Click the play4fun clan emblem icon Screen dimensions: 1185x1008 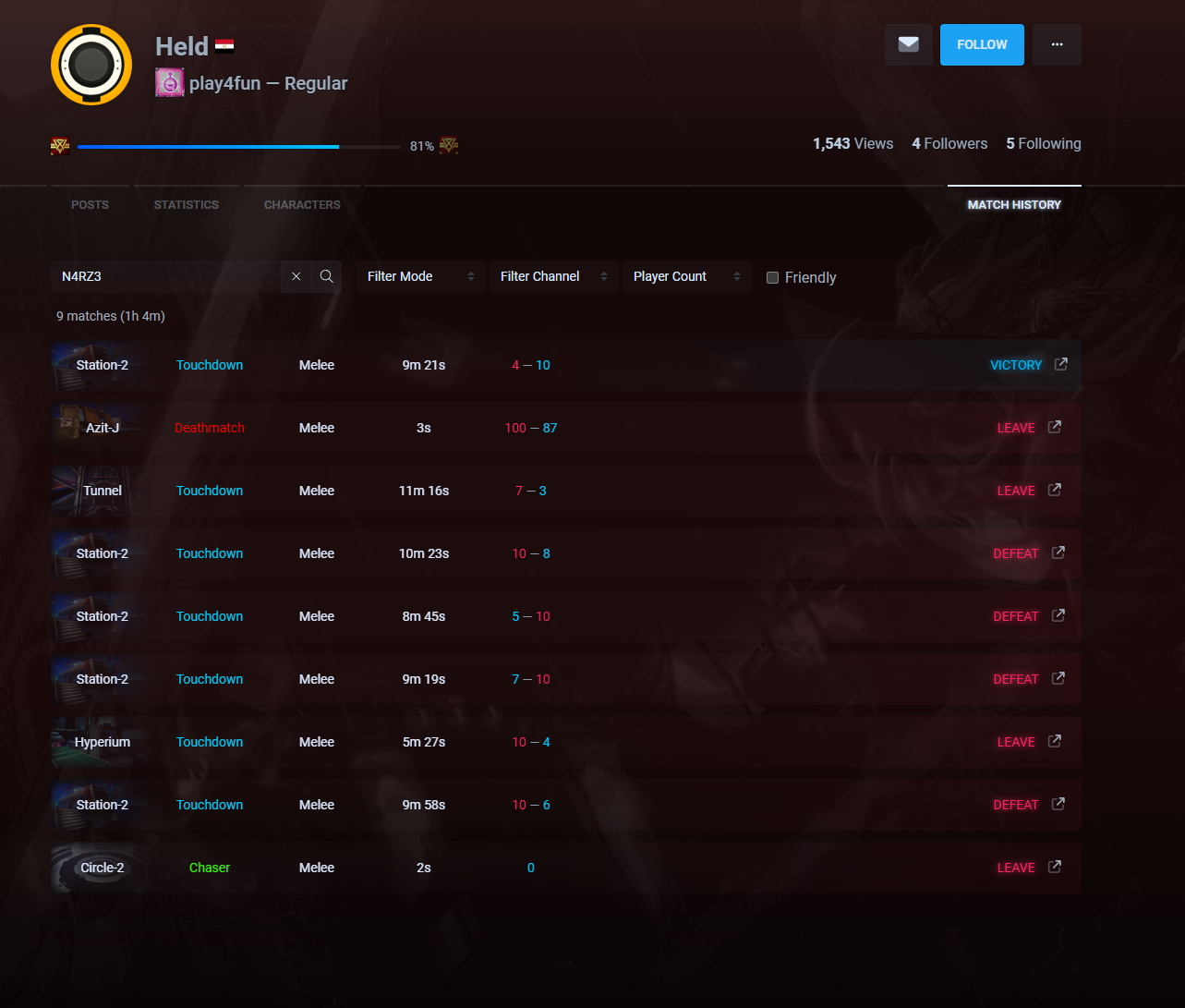click(169, 82)
